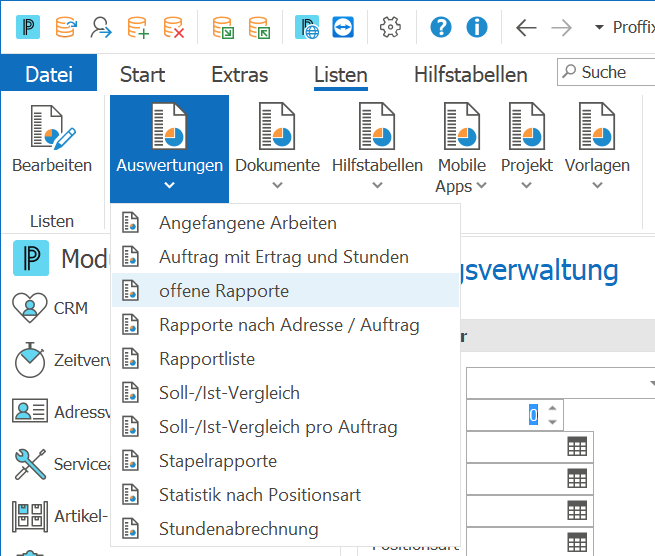Click the Adressverwaltung contact card icon
655x556 pixels.
coord(30,411)
